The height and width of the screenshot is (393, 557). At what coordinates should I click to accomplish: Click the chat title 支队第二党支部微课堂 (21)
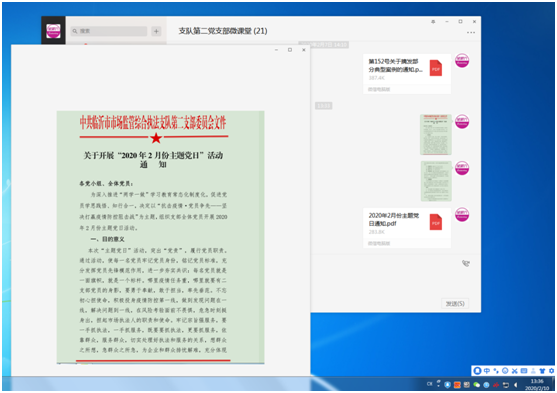click(223, 31)
